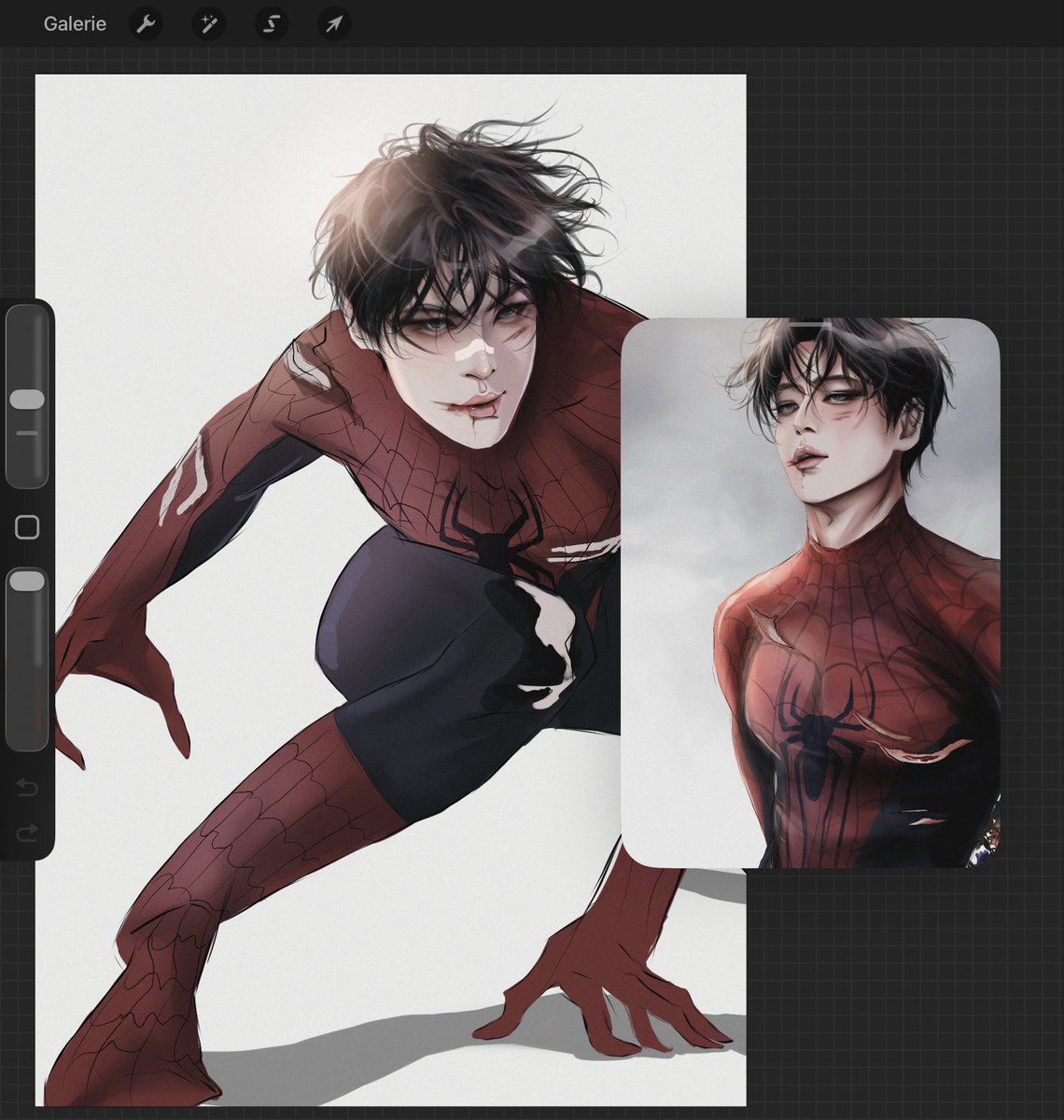Toggle Selection mode with the S icon

coord(269,23)
